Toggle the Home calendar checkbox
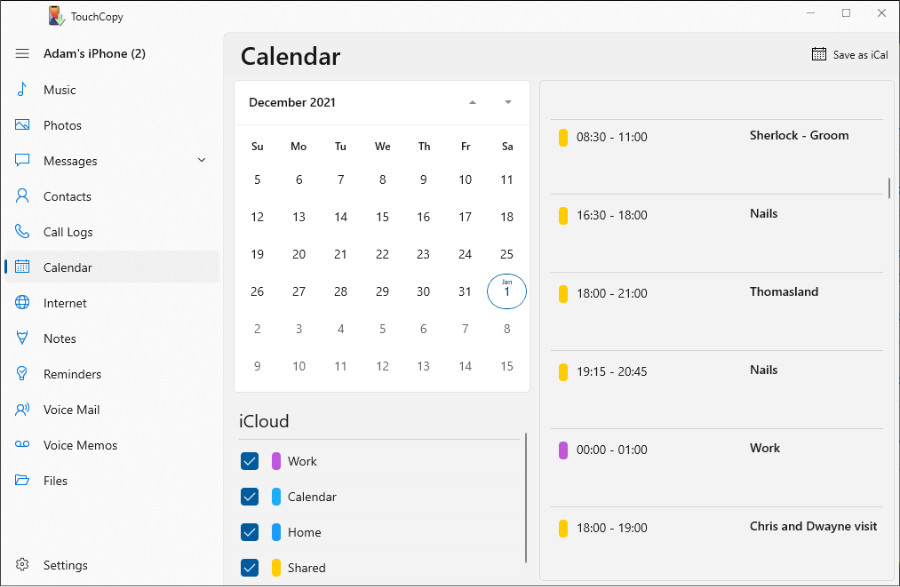 (250, 532)
